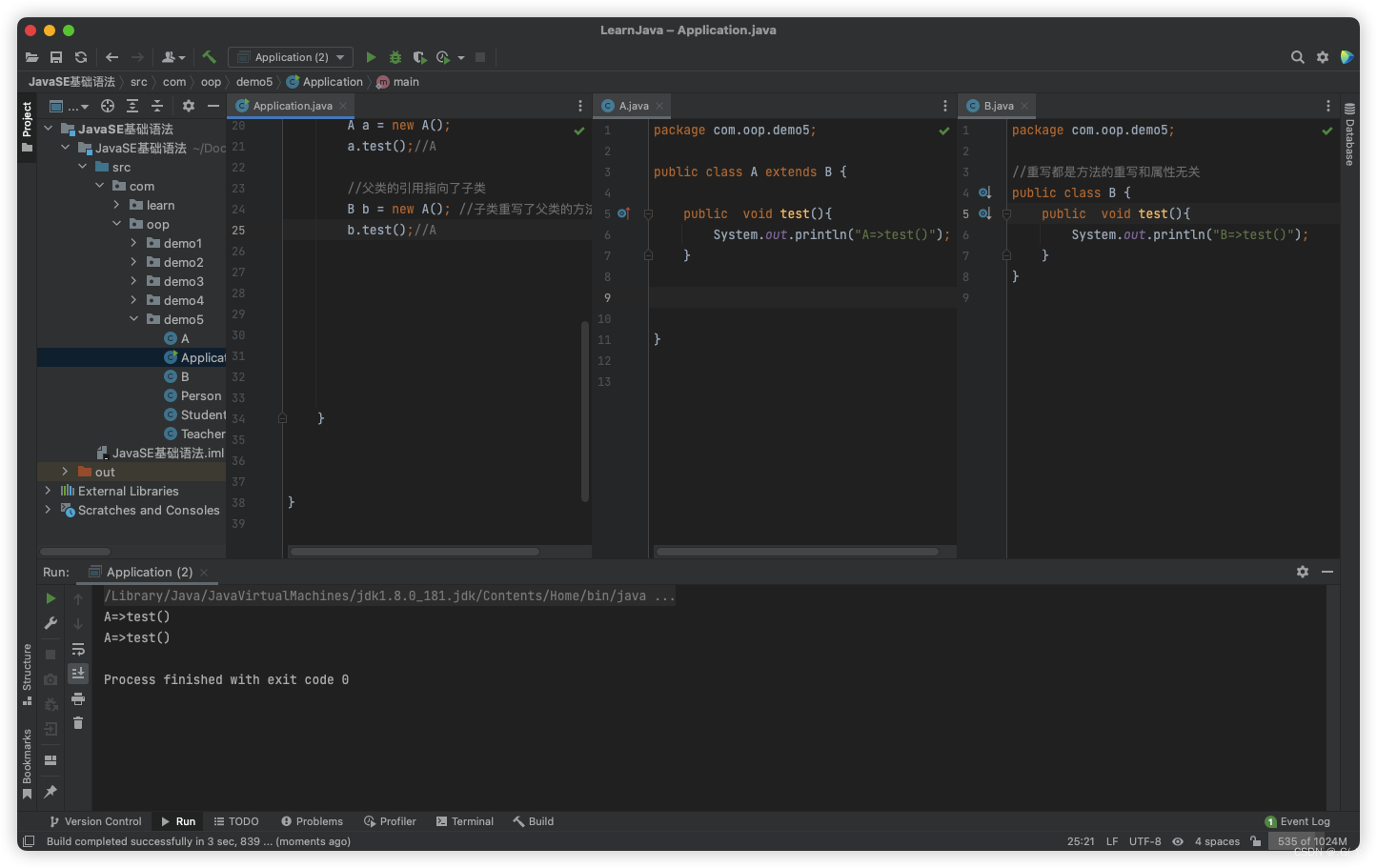Expand the demo3 package
The height and width of the screenshot is (868, 1377).
(x=134, y=281)
